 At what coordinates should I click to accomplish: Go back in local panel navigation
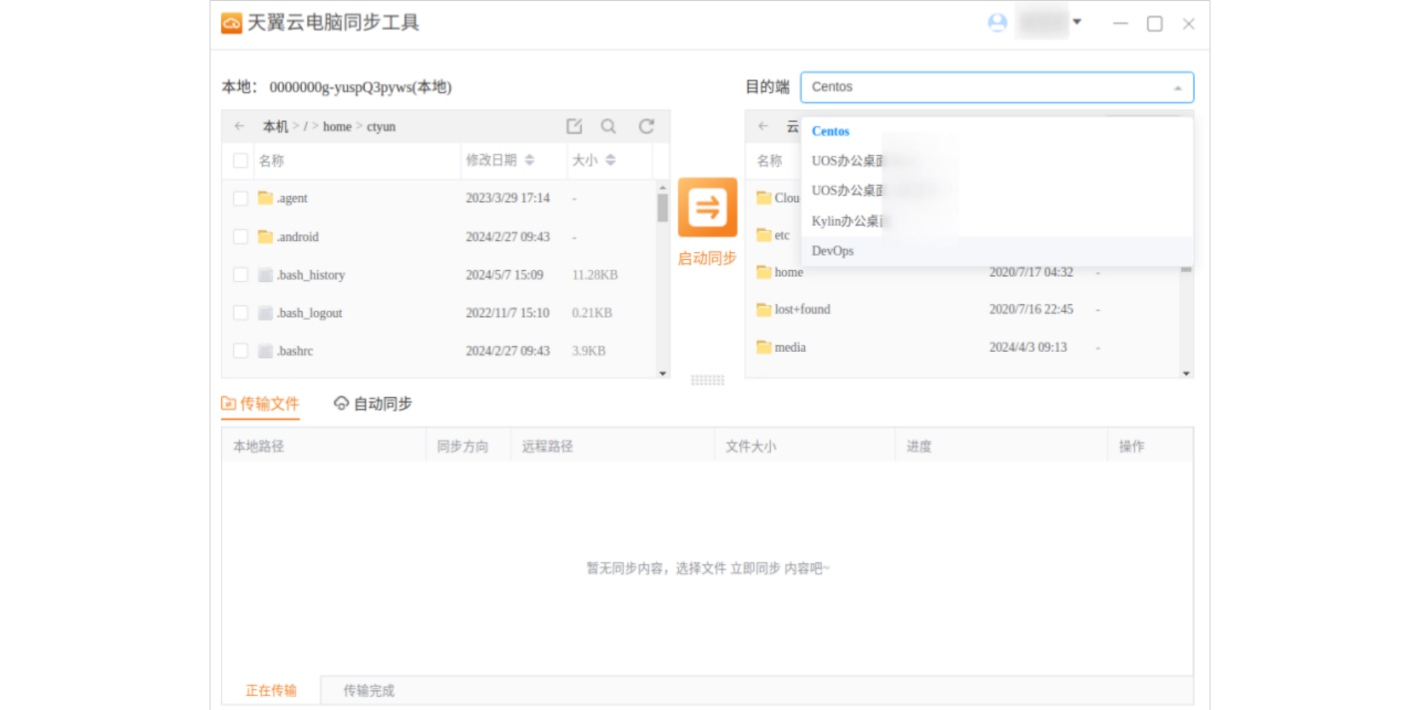click(239, 126)
